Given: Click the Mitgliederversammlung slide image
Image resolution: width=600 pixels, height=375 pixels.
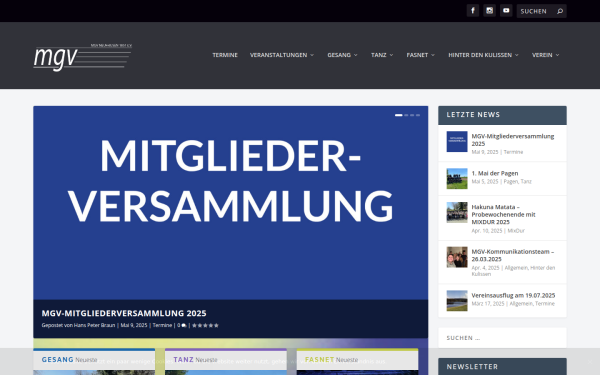Looking at the screenshot, I should click(230, 203).
